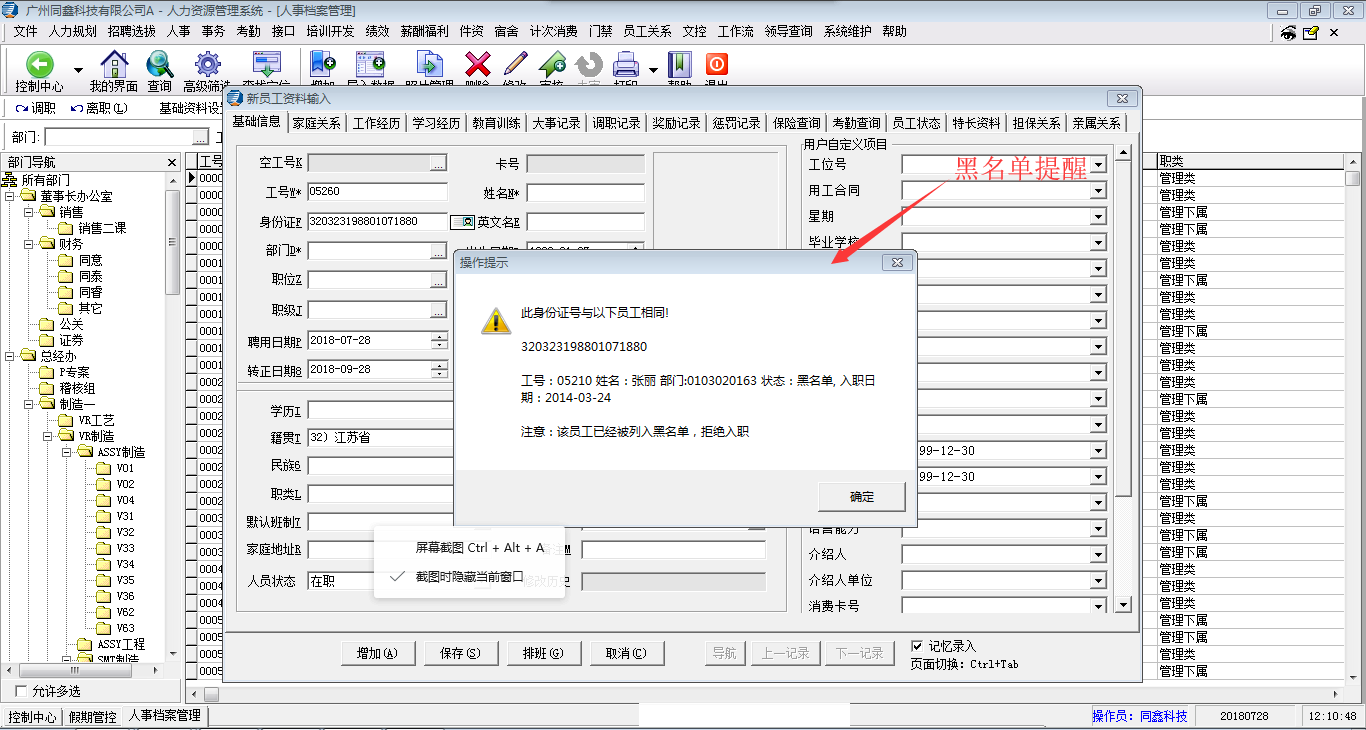Click the ID card reader icon beside 身份证

click(x=461, y=222)
